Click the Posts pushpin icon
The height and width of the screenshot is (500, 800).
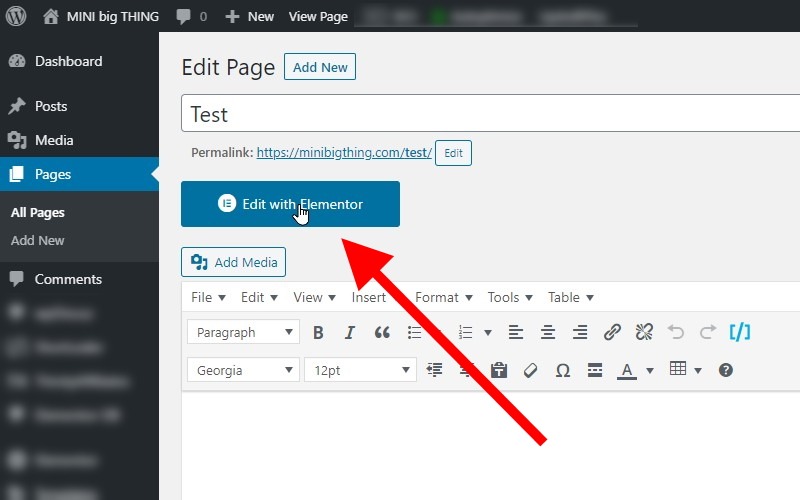pos(17,106)
